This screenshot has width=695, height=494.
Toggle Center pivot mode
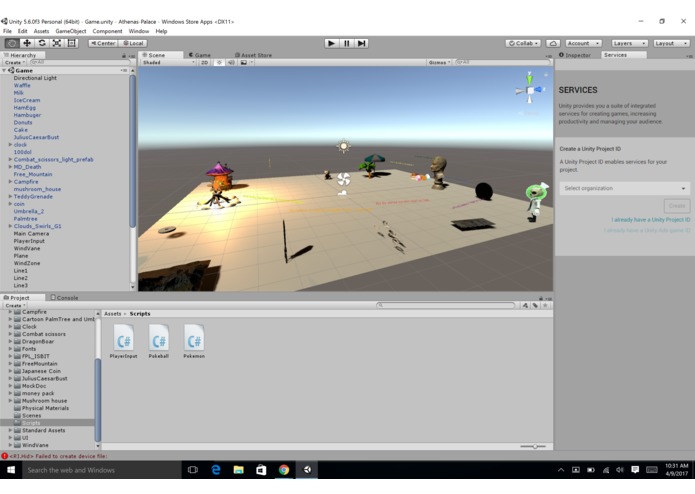click(x=103, y=43)
